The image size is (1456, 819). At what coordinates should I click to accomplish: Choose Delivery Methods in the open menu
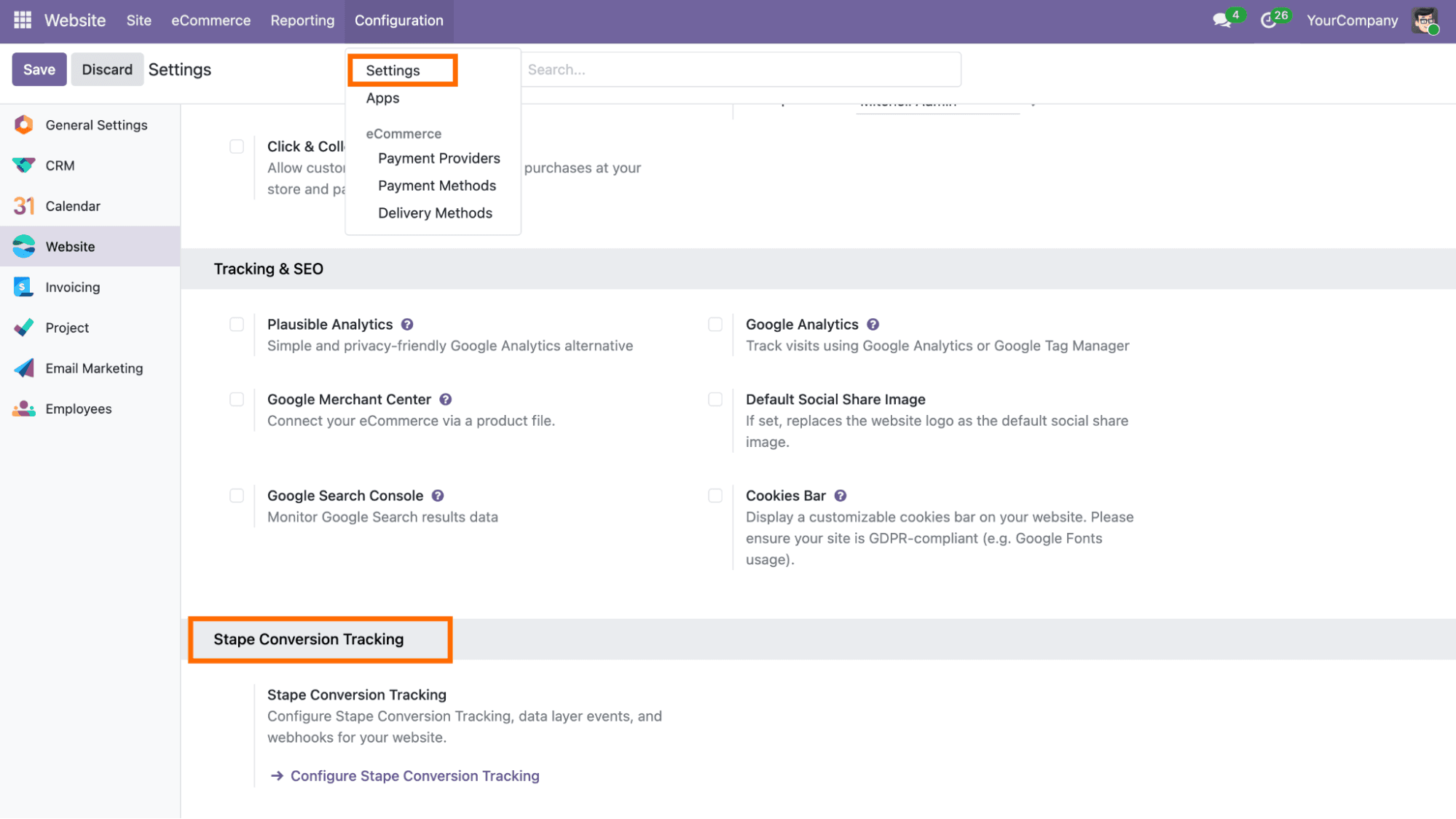click(435, 213)
